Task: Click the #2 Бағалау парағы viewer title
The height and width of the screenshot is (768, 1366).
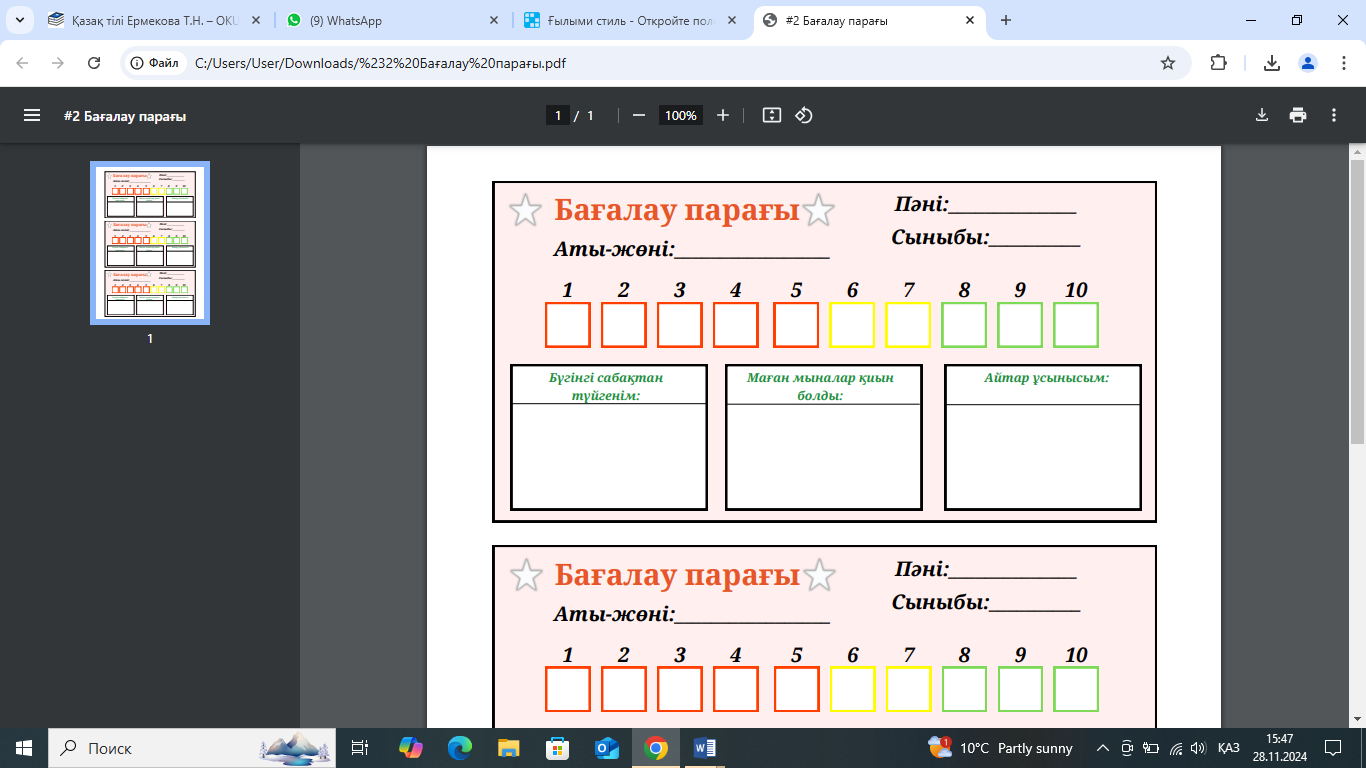Action: tap(125, 116)
